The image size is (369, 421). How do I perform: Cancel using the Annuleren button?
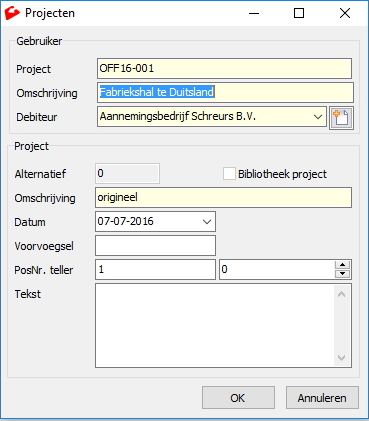click(x=322, y=398)
